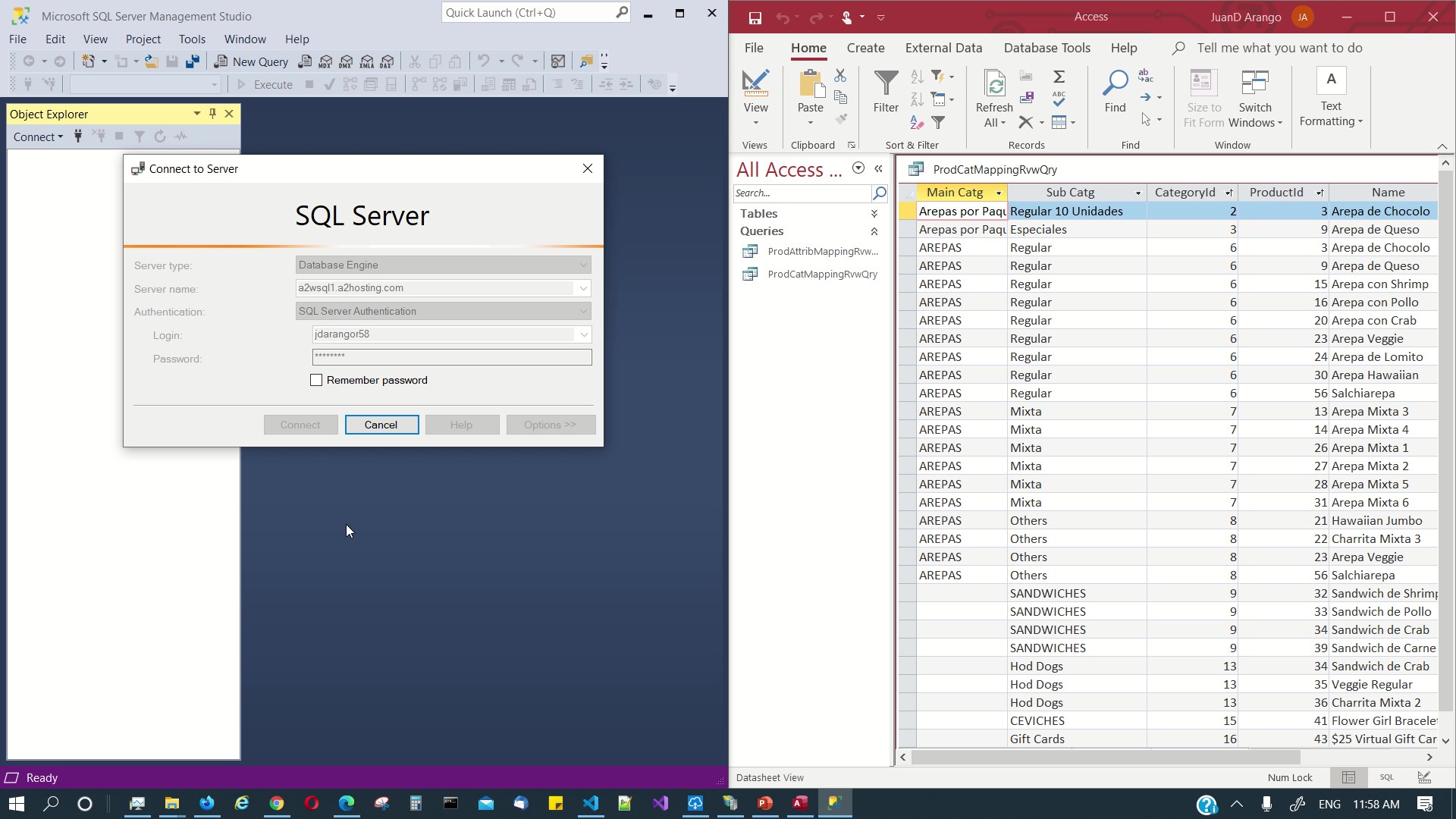Open the Authentication dropdown
The height and width of the screenshot is (819, 1456).
click(583, 311)
